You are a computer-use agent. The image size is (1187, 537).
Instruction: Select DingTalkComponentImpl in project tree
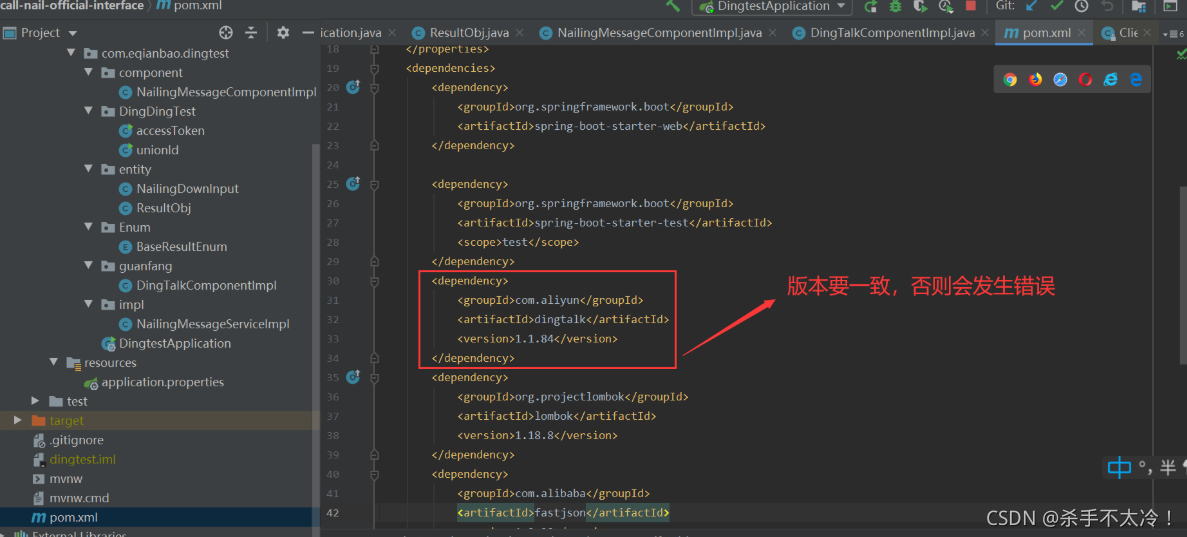[206, 286]
